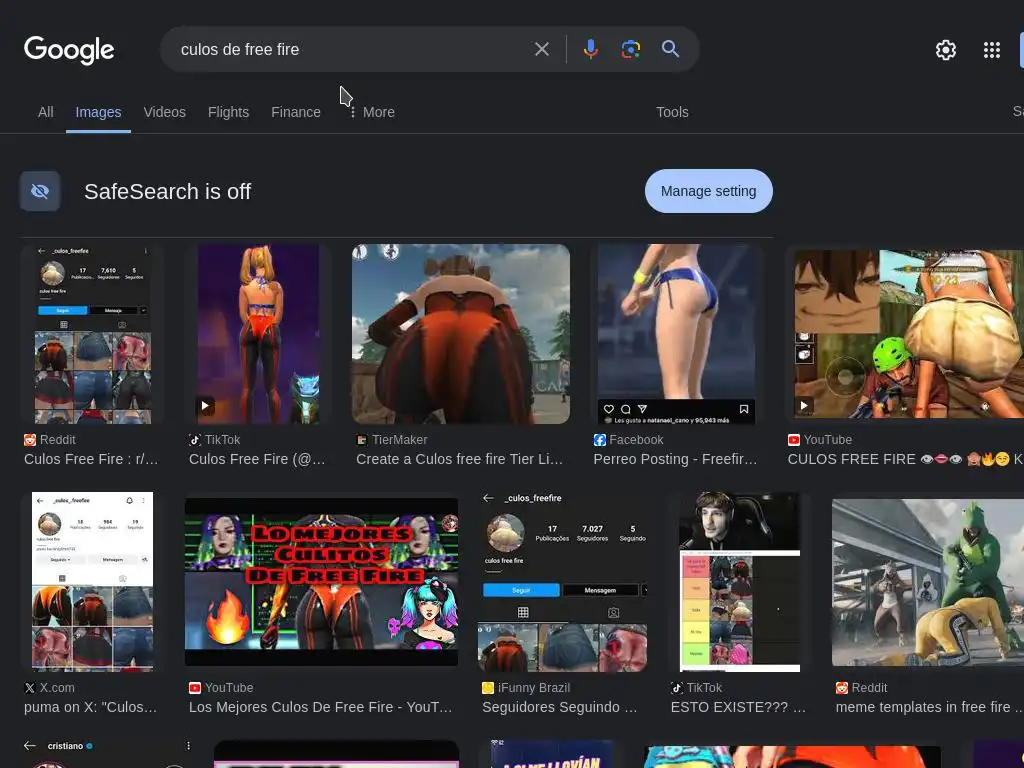The height and width of the screenshot is (768, 1024).
Task: Clear the search box with the X icon
Action: tap(541, 49)
